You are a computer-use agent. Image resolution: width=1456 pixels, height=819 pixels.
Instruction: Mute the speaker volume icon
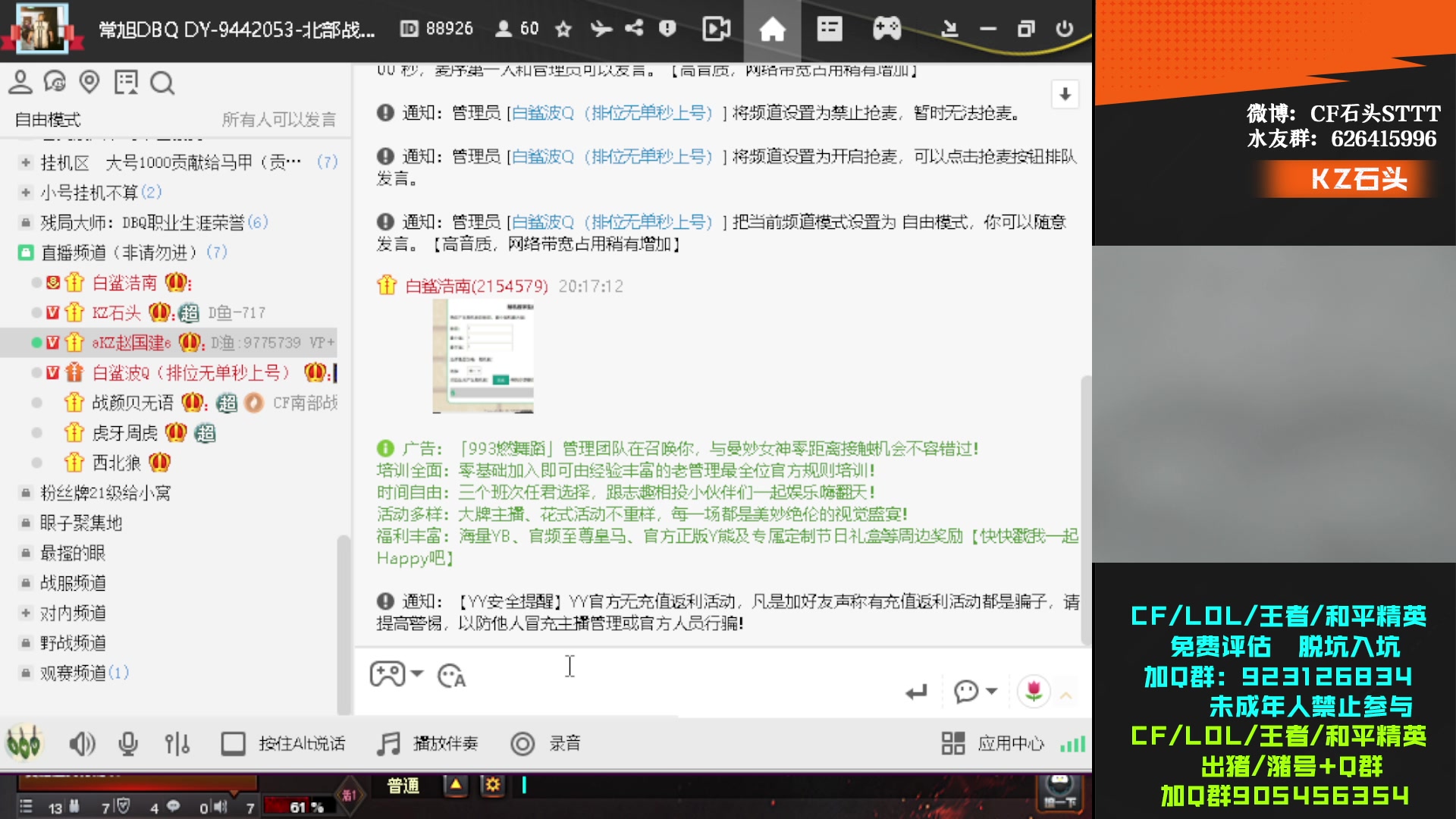point(83,744)
